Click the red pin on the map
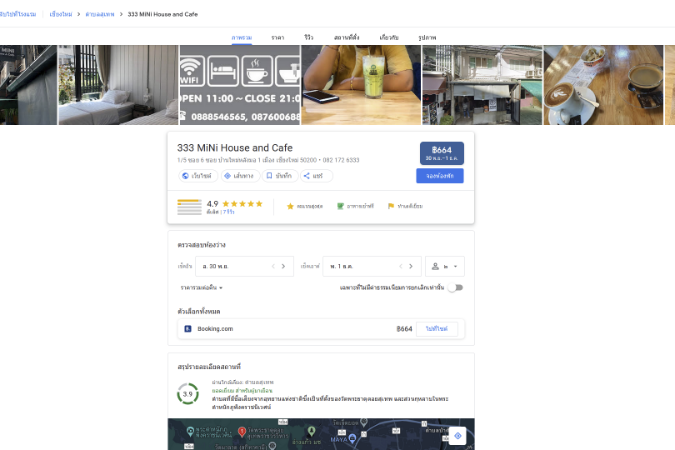This screenshot has height=450, width=675. tap(242, 431)
